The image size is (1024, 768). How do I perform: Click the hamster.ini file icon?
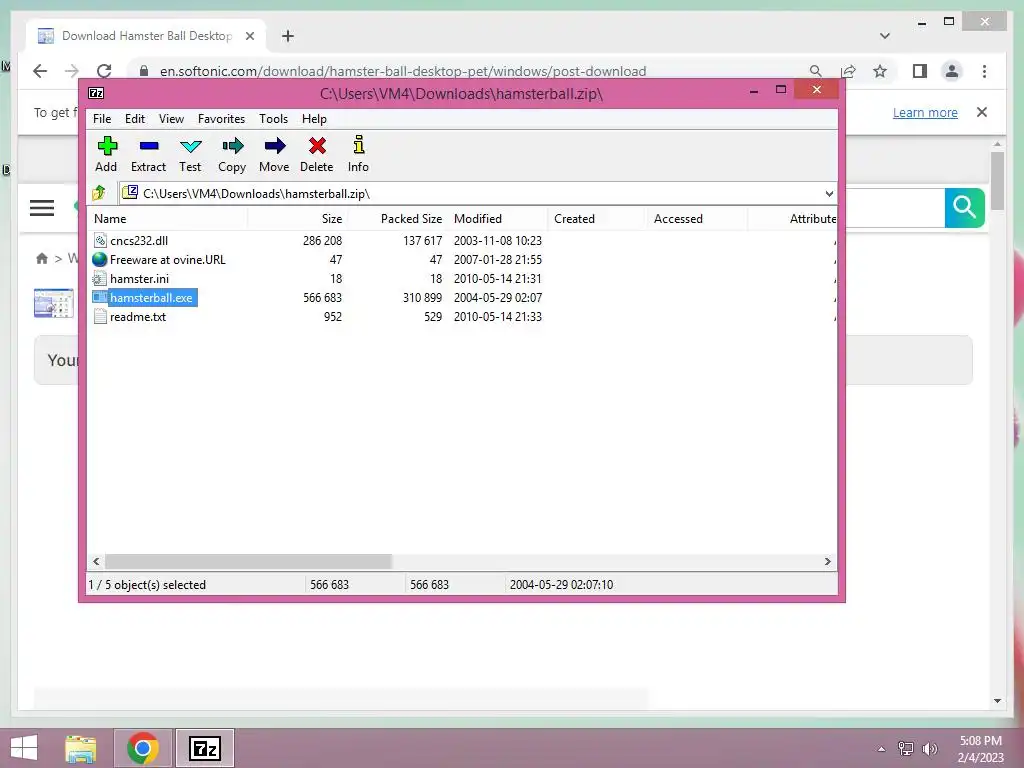point(100,279)
